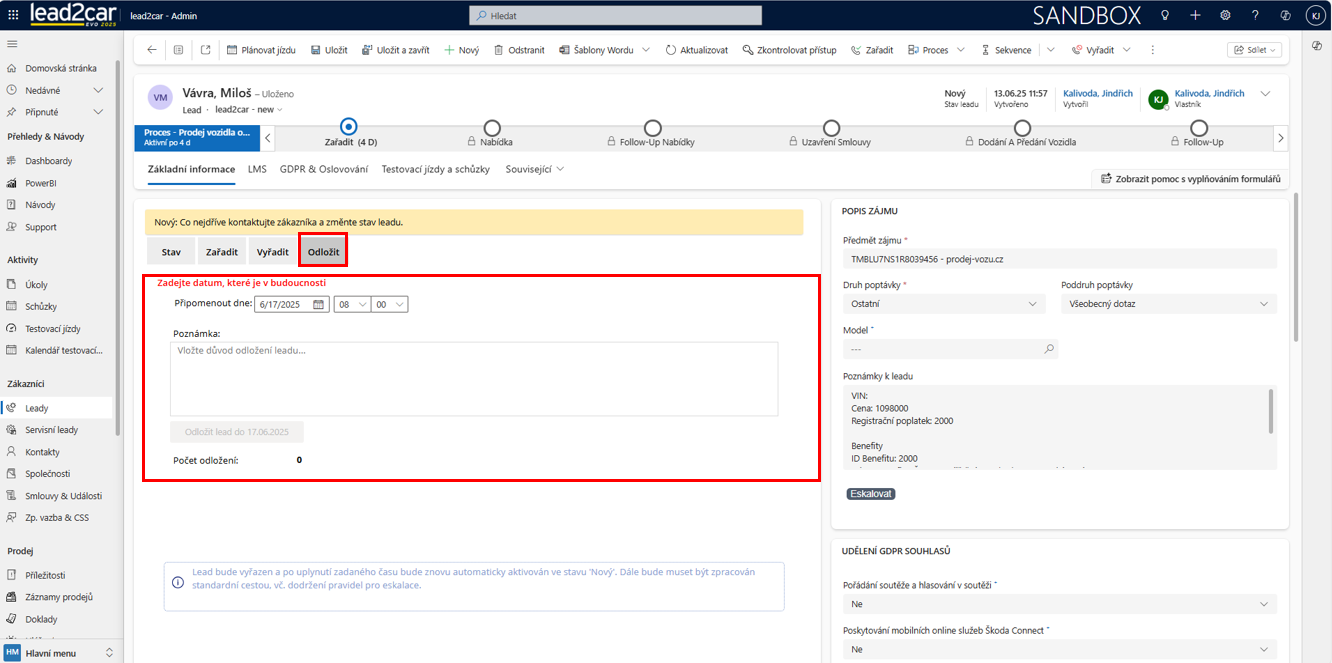This screenshot has height=663, width=1332.
Task: Click the Odložit button
Action: [323, 252]
